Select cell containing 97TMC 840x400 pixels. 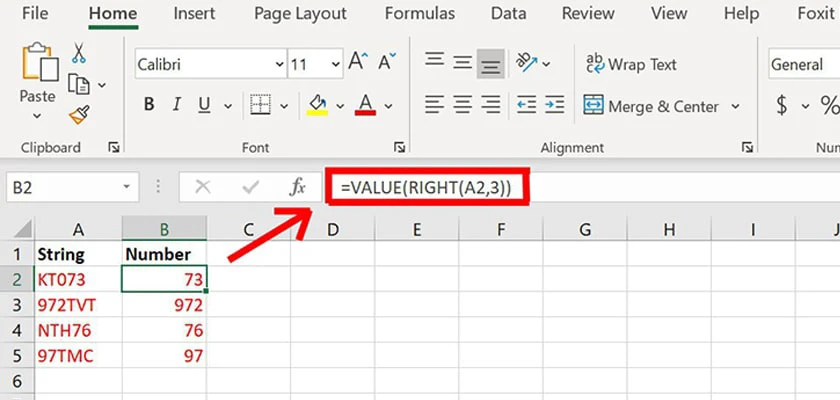(78, 357)
